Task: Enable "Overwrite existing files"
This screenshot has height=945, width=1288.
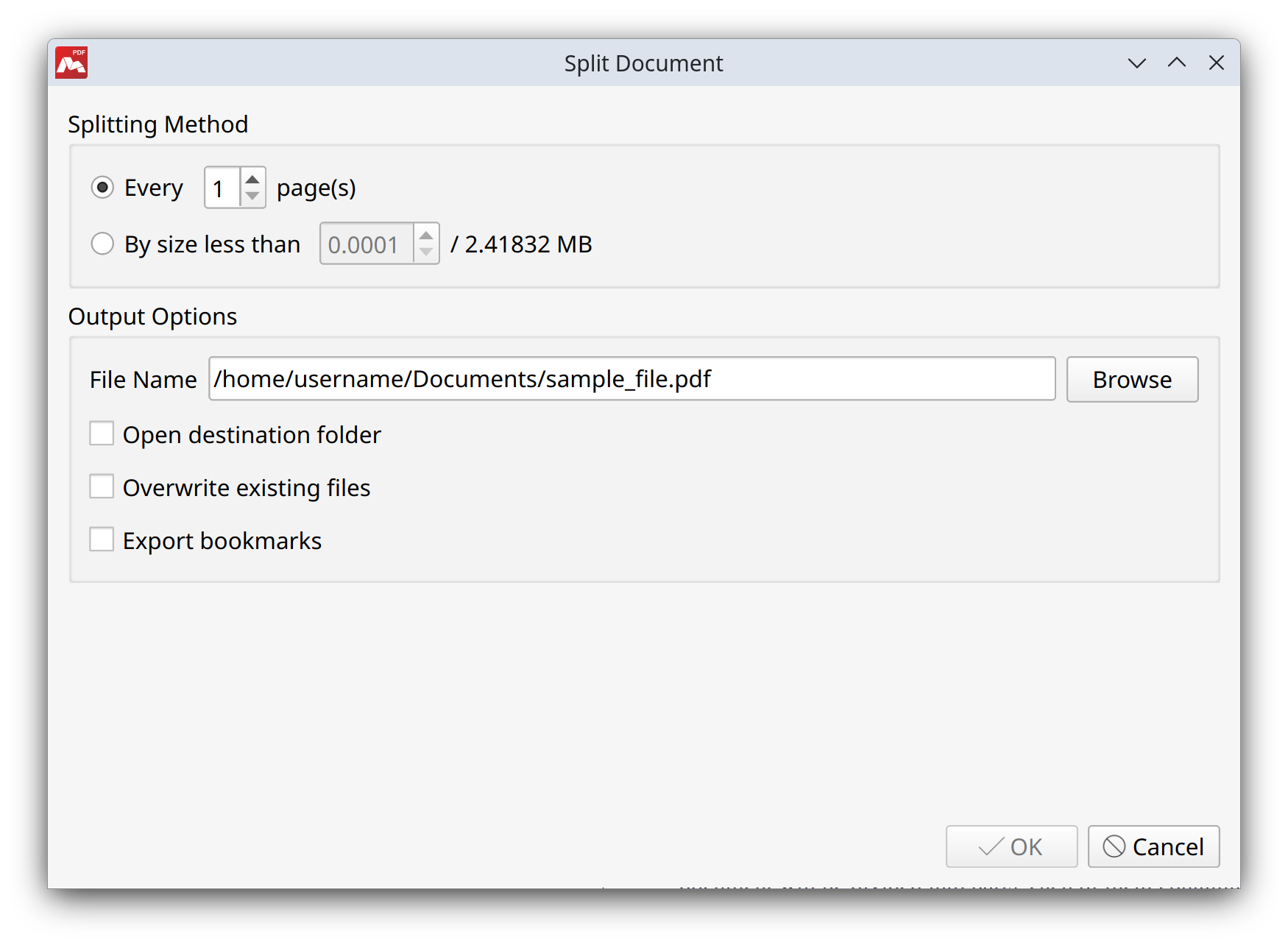Action: click(102, 486)
